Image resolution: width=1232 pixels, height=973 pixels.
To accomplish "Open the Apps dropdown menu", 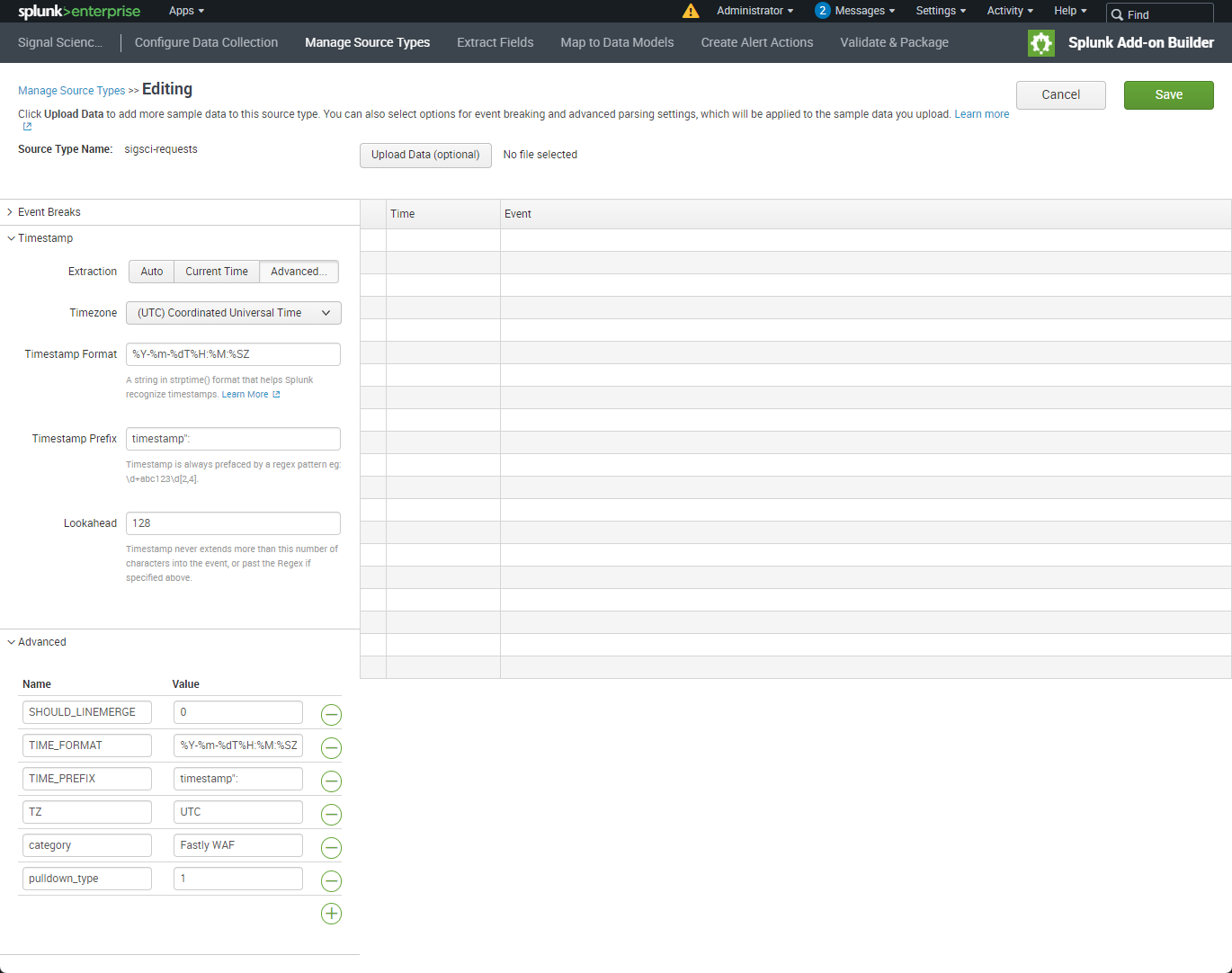I will (x=186, y=11).
